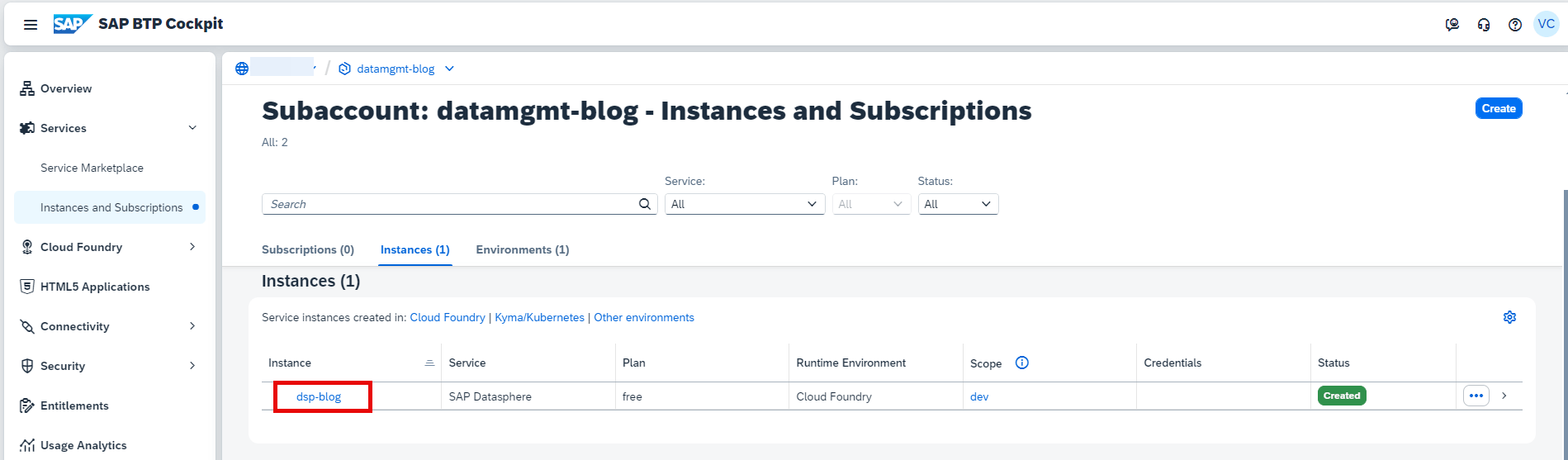The width and height of the screenshot is (1568, 460).
Task: Open the dsp-blog instance link
Action: point(319,396)
